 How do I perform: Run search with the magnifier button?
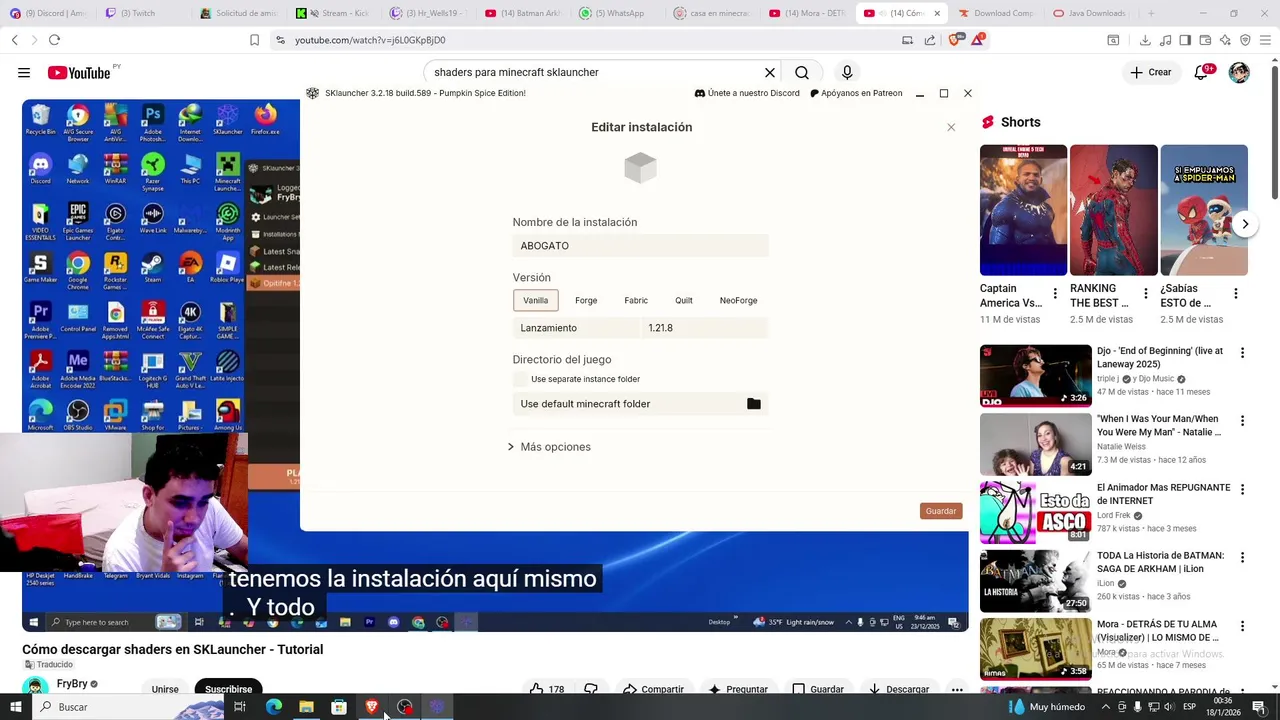[x=802, y=73]
